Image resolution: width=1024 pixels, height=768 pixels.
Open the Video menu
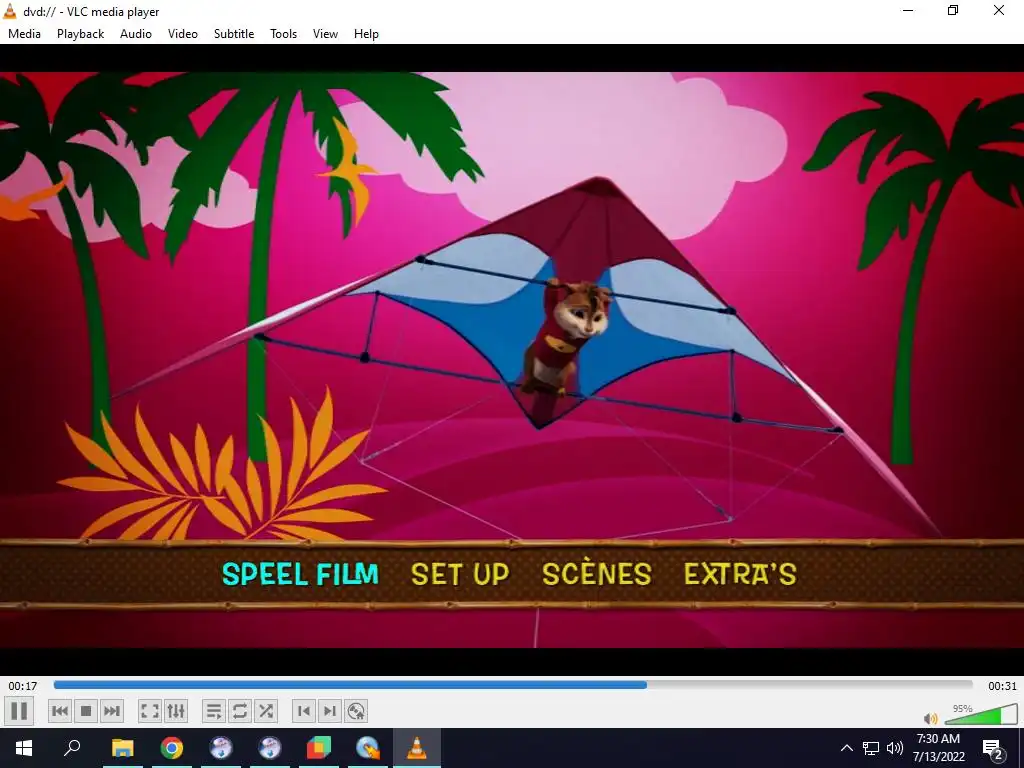[x=183, y=34]
